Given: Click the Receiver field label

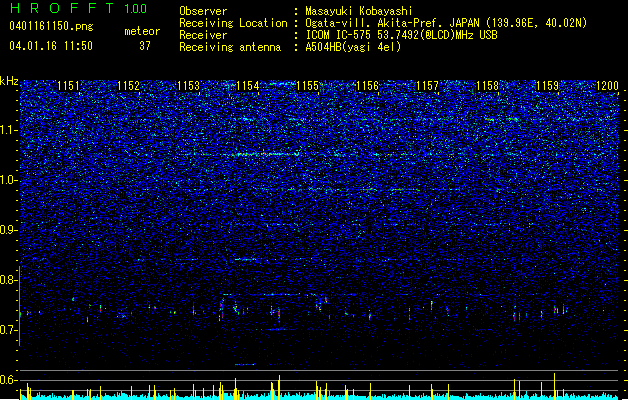Looking at the screenshot, I should coord(203,35).
